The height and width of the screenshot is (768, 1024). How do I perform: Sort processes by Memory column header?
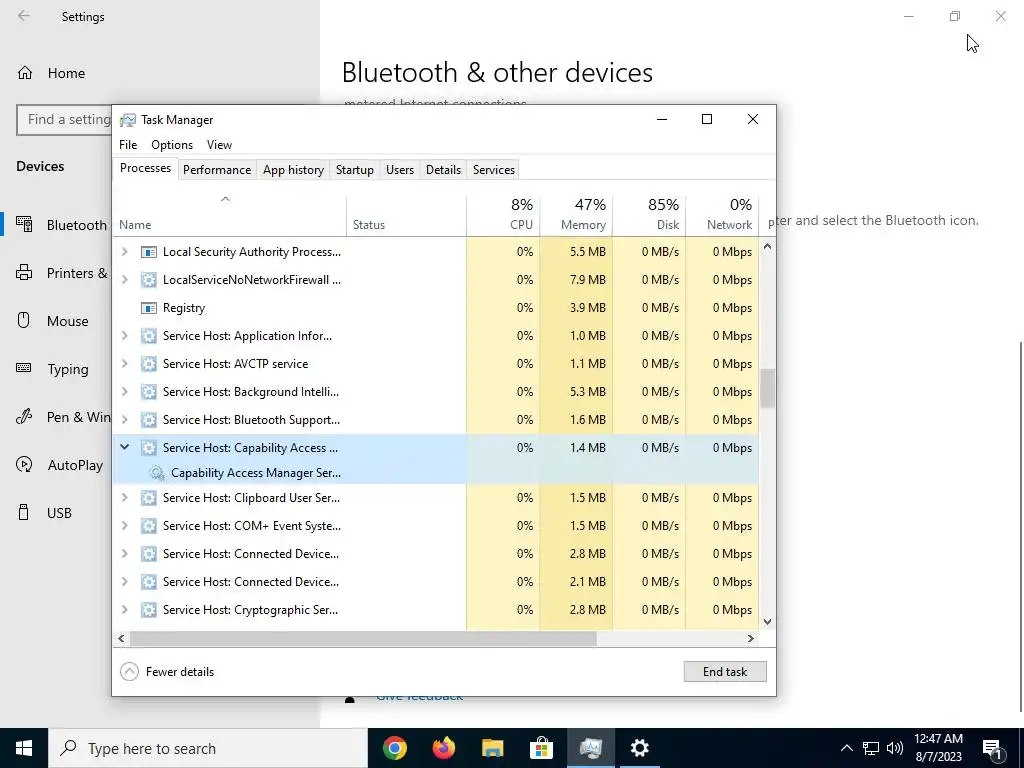(x=576, y=215)
